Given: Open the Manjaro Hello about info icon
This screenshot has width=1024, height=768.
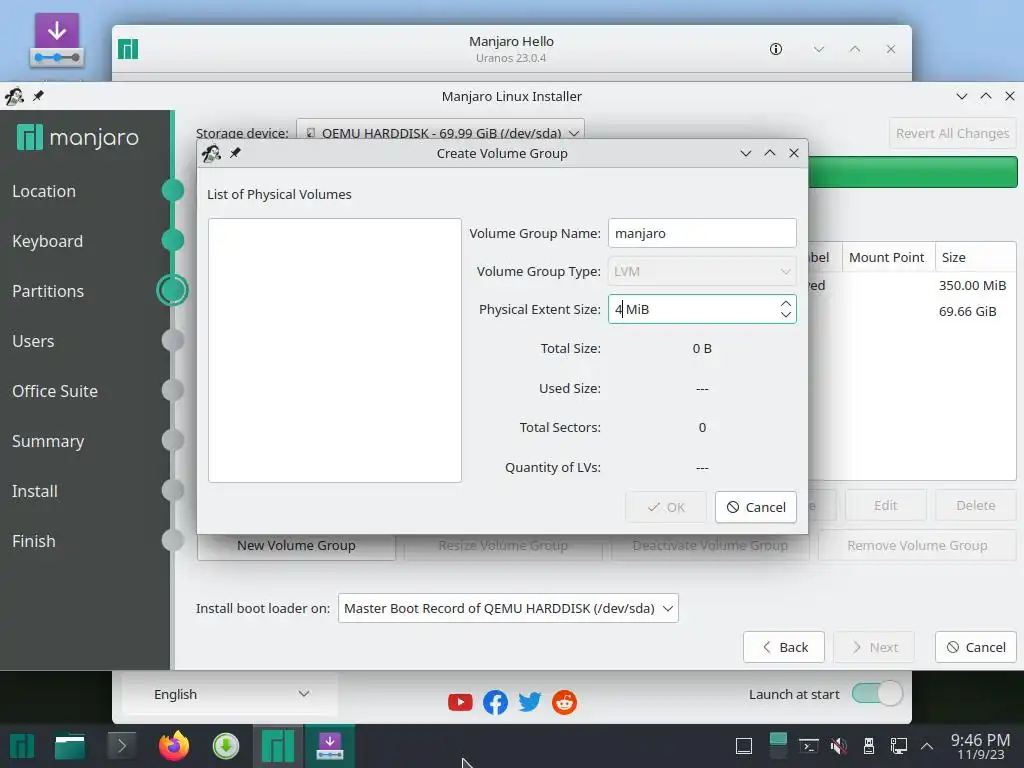Looking at the screenshot, I should 776,49.
